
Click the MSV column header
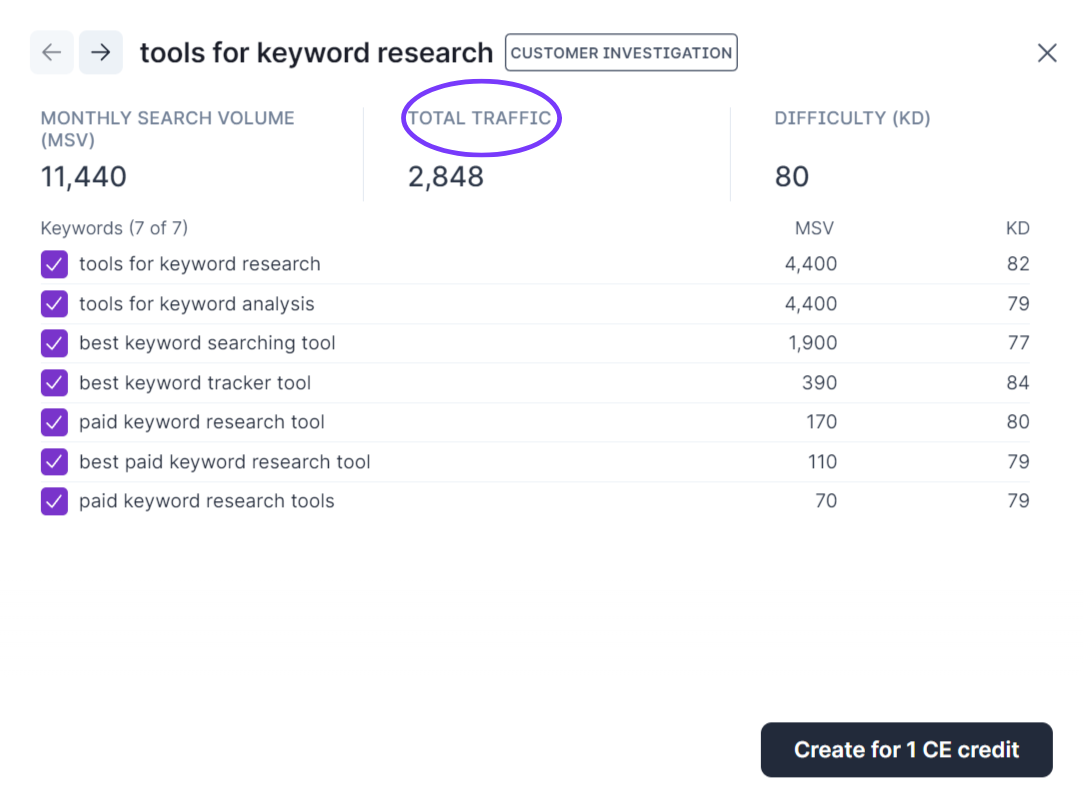[x=814, y=229]
